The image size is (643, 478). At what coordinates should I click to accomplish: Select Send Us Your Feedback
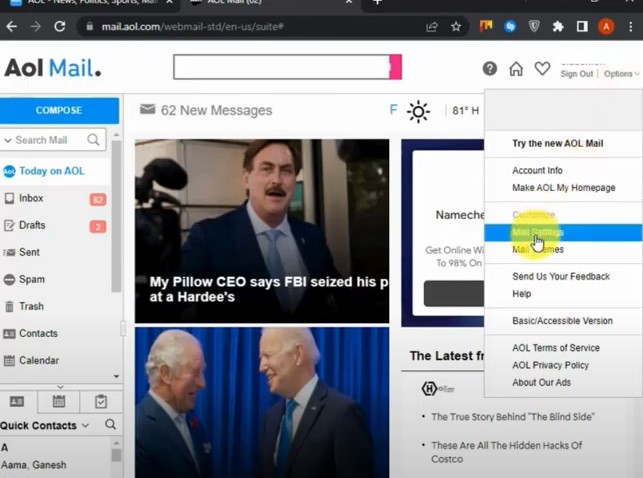tap(561, 277)
